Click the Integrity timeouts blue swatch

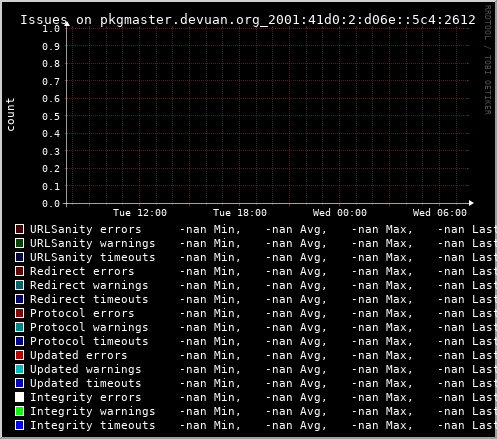[x=19, y=425]
